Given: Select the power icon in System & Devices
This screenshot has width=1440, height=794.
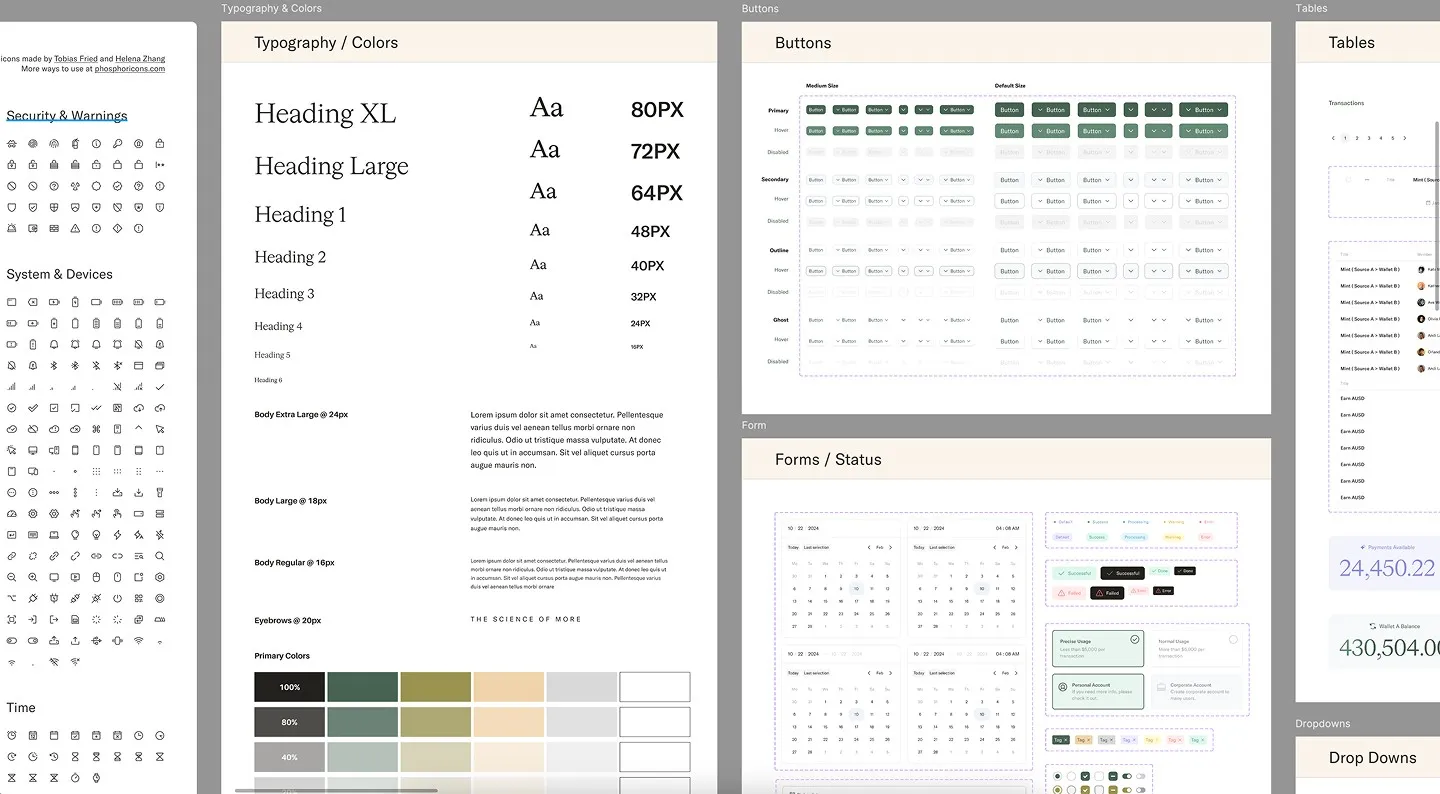Looking at the screenshot, I should 117,598.
